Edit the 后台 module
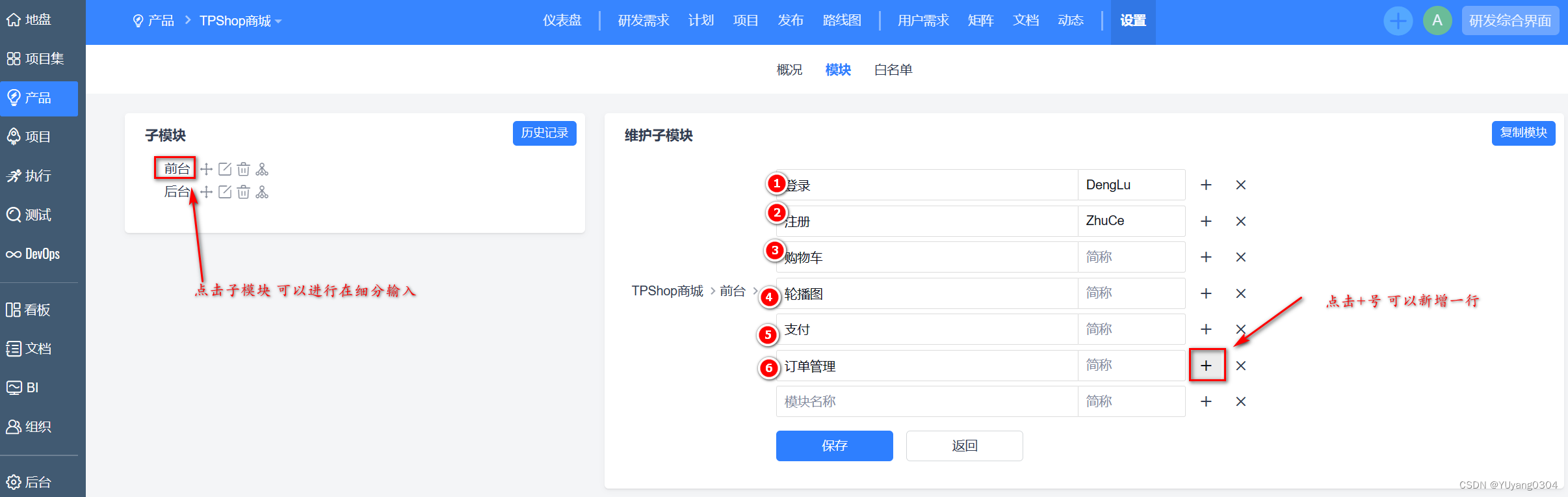This screenshot has height=497, width=1568. coord(225,192)
